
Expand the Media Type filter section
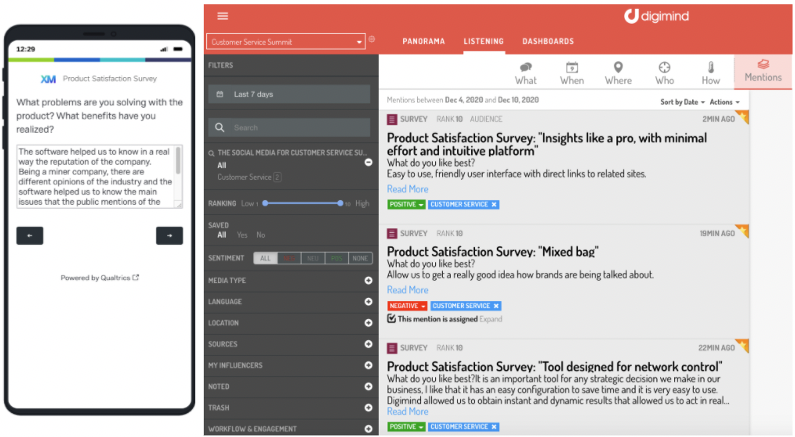[x=368, y=280]
